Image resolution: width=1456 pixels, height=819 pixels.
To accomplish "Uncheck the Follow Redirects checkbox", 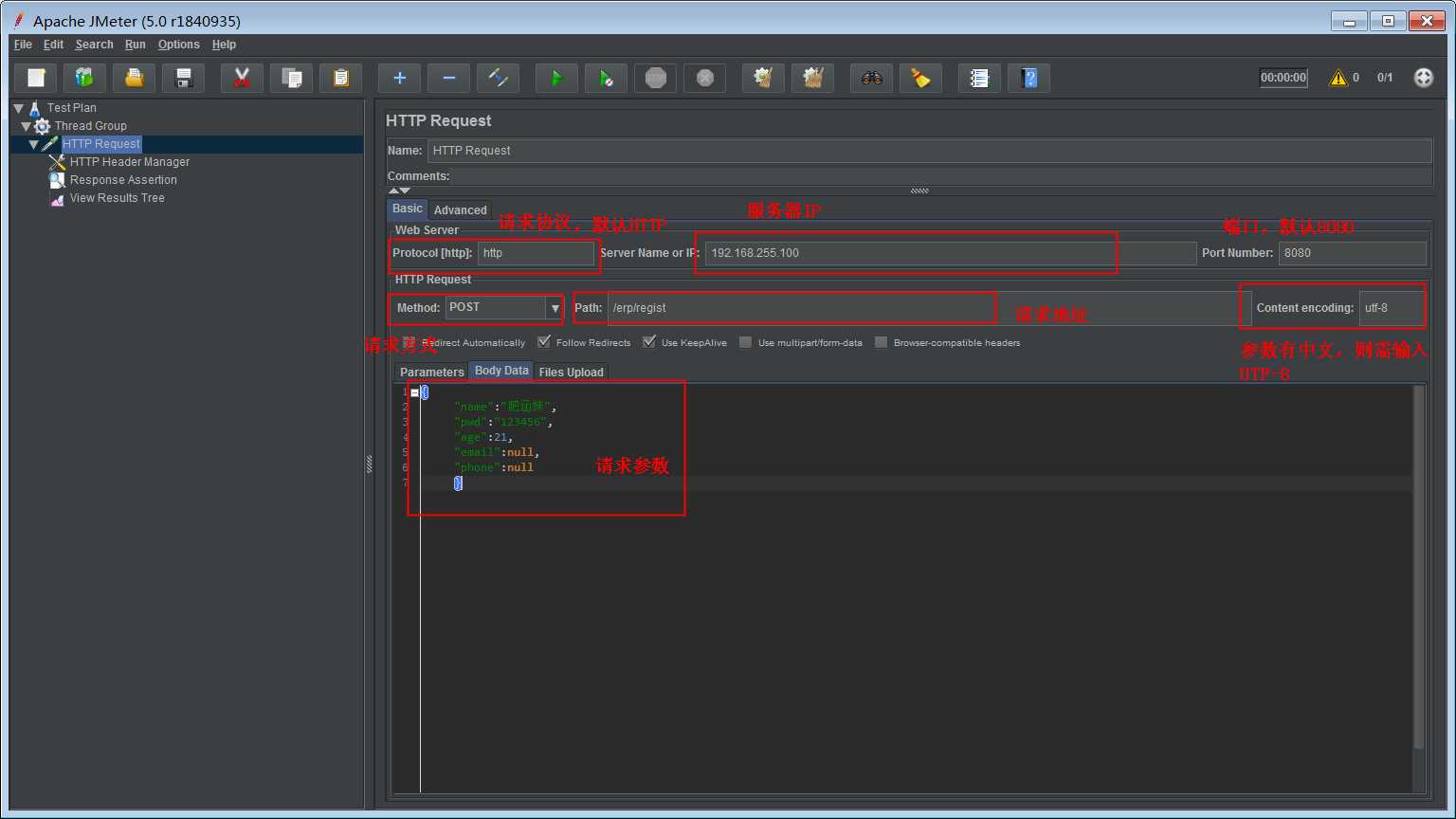I will [544, 342].
